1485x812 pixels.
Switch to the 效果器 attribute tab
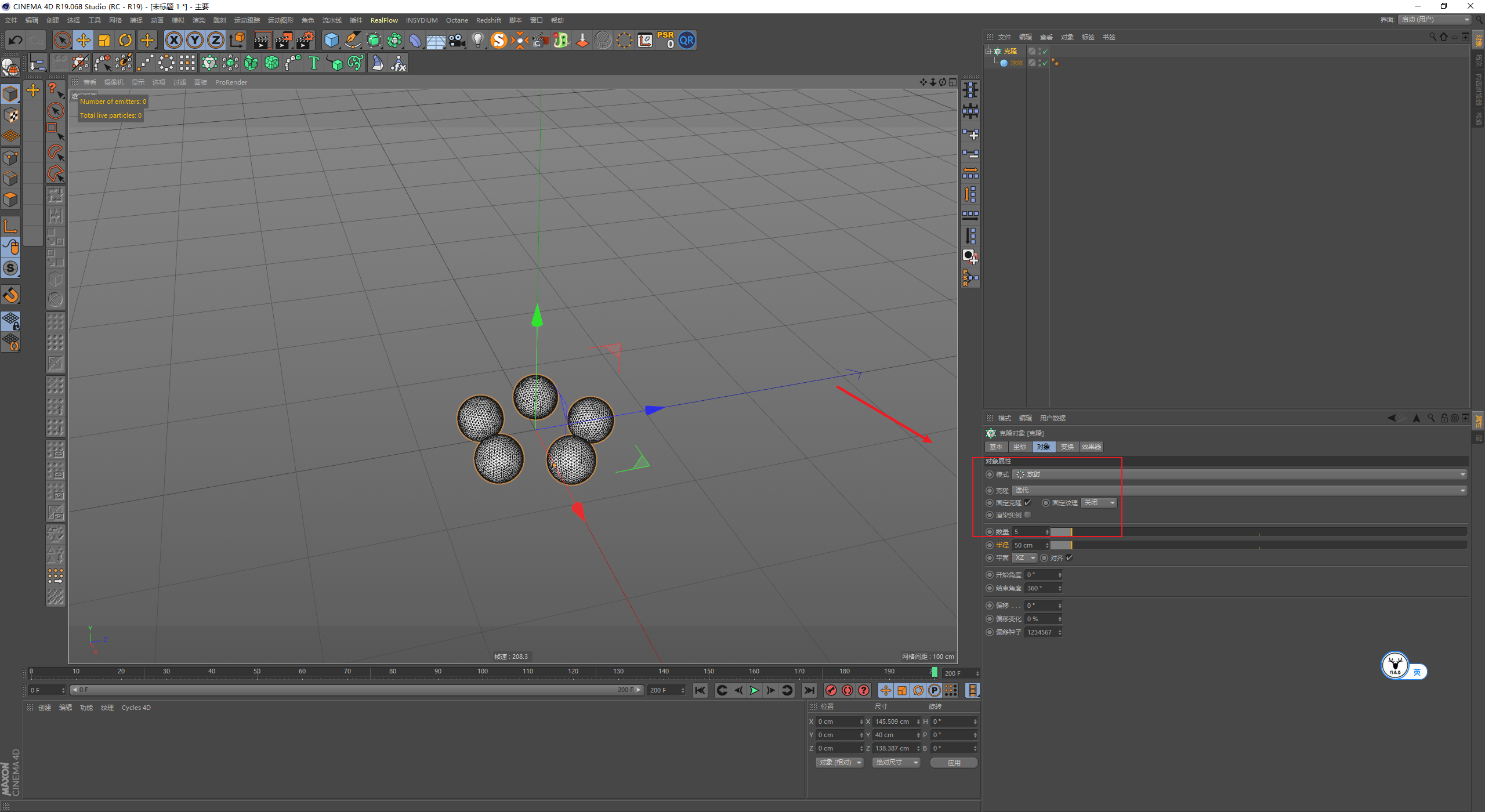tap(1091, 447)
